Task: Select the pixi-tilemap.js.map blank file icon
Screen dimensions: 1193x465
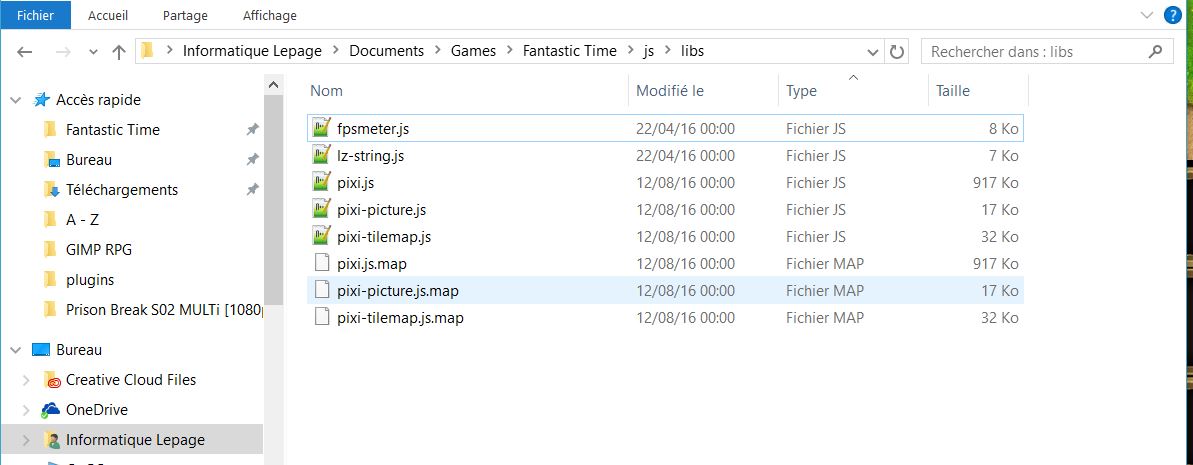Action: pos(322,317)
